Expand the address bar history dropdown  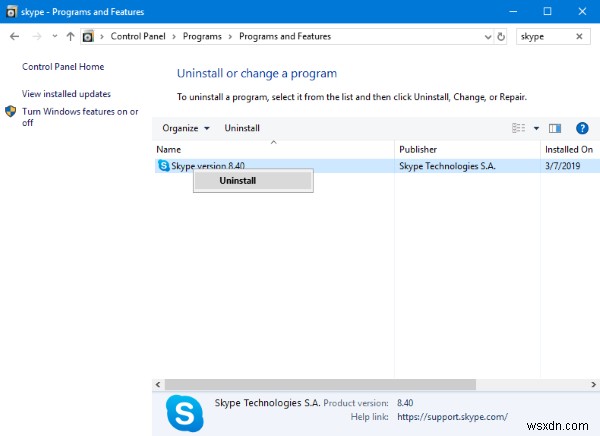(x=488, y=37)
